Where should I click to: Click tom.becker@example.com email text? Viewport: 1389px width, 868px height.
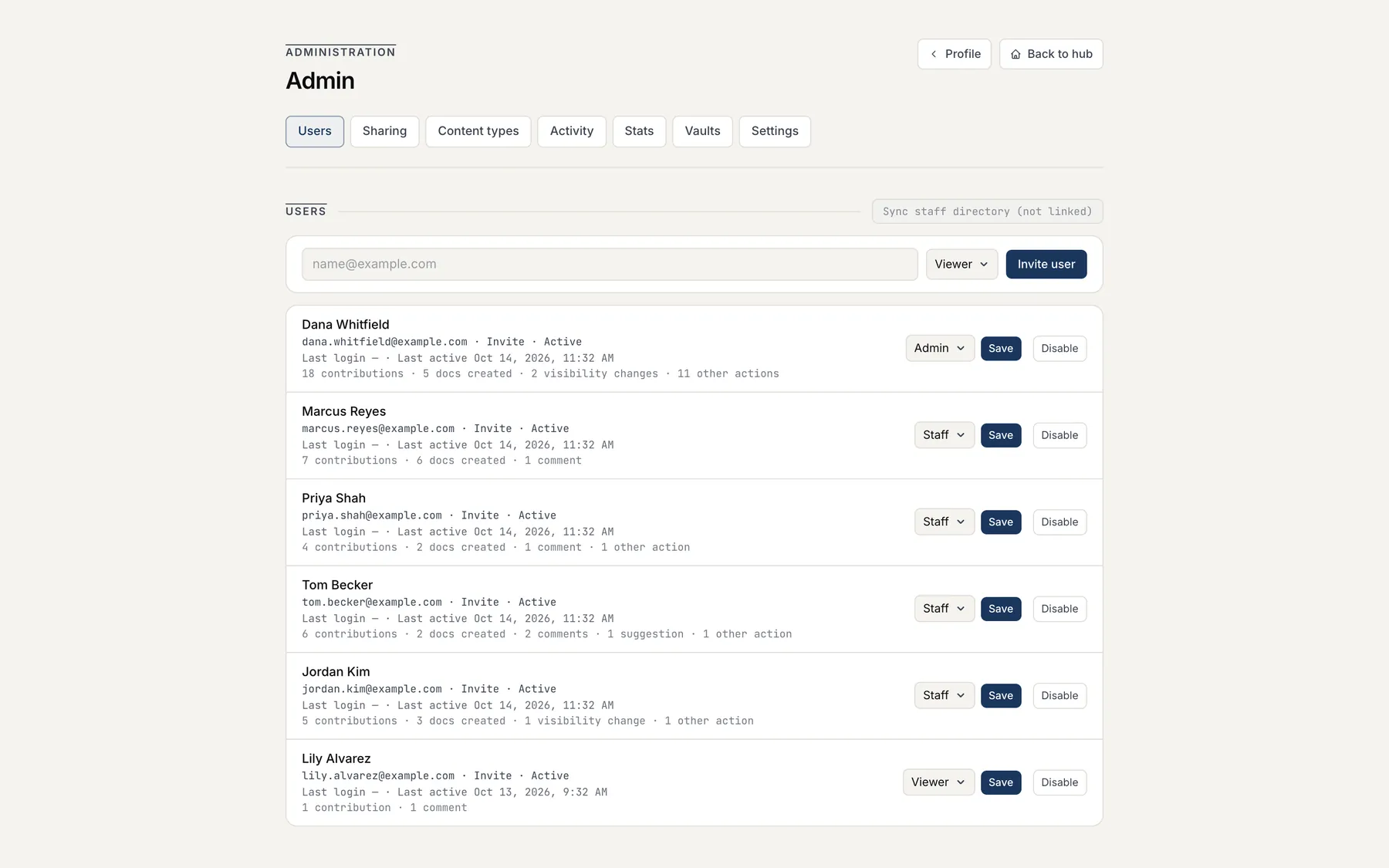click(372, 603)
